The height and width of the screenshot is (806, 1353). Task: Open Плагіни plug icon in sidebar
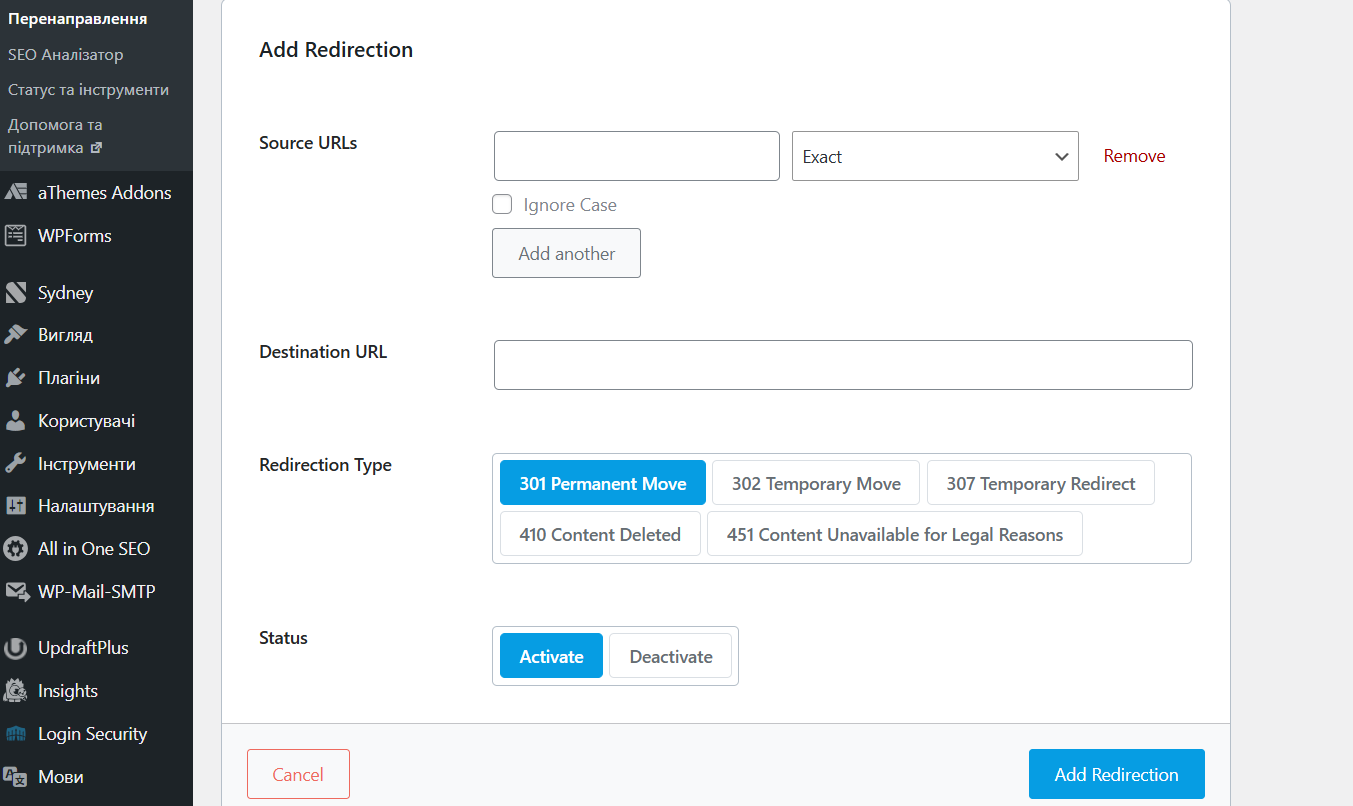click(x=16, y=378)
